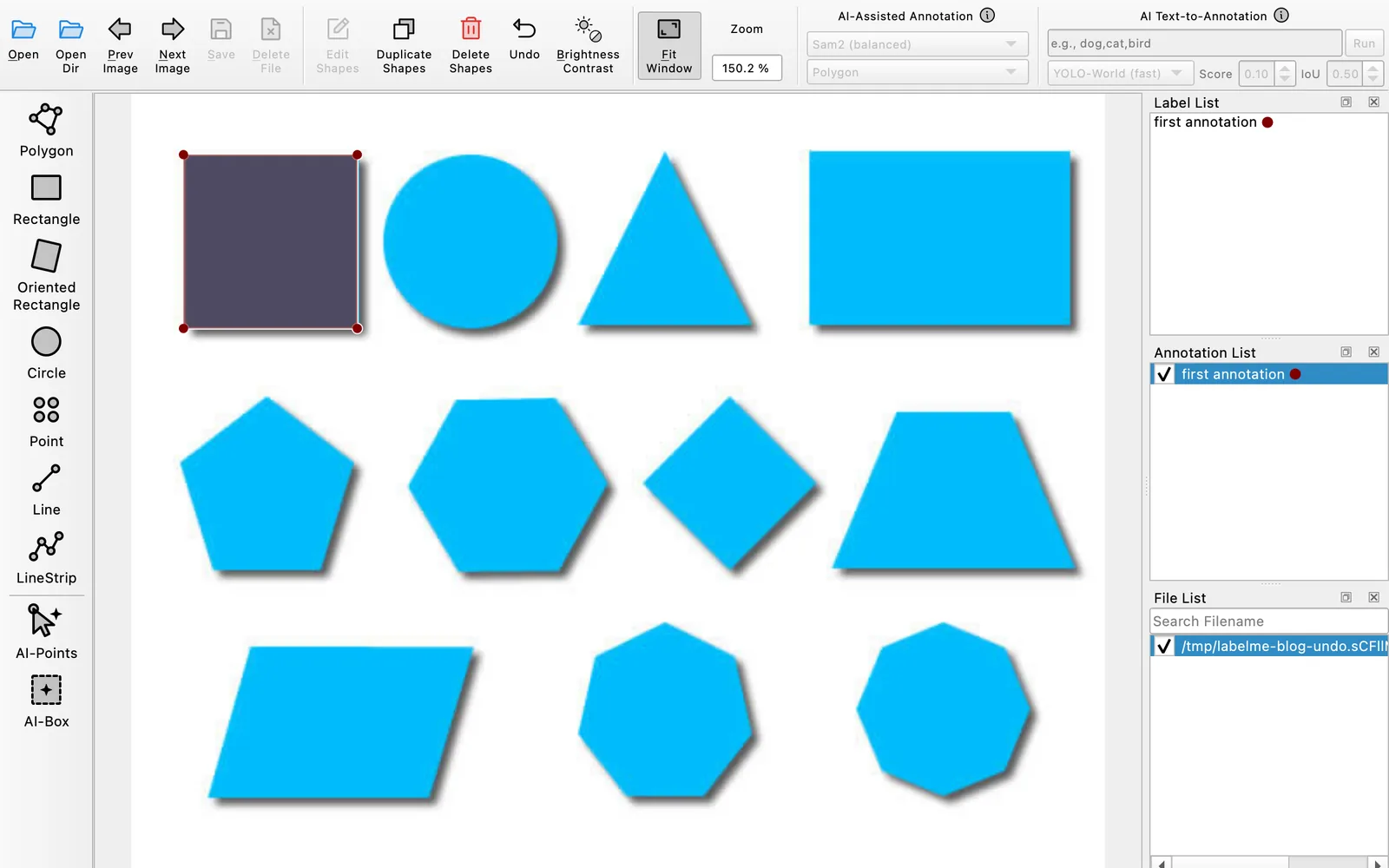The height and width of the screenshot is (868, 1389).
Task: Open the YOLO-World (fast) model dropdown
Action: (x=1120, y=74)
